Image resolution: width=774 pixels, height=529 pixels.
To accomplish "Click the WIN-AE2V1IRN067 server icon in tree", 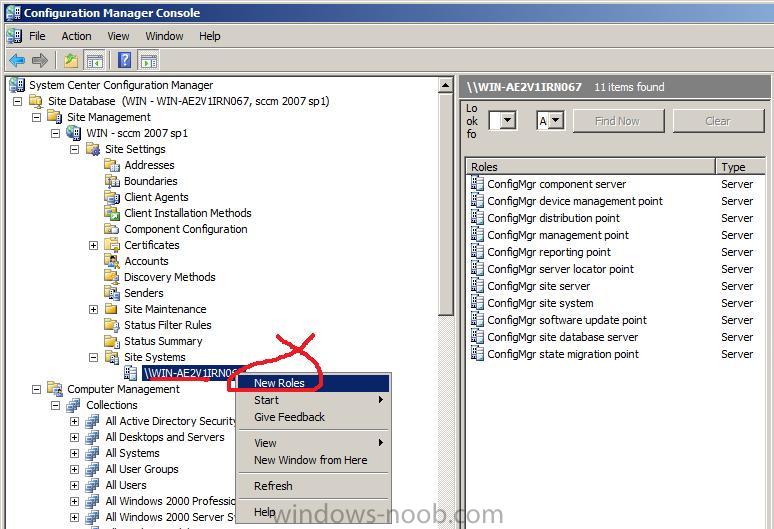I will click(130, 373).
